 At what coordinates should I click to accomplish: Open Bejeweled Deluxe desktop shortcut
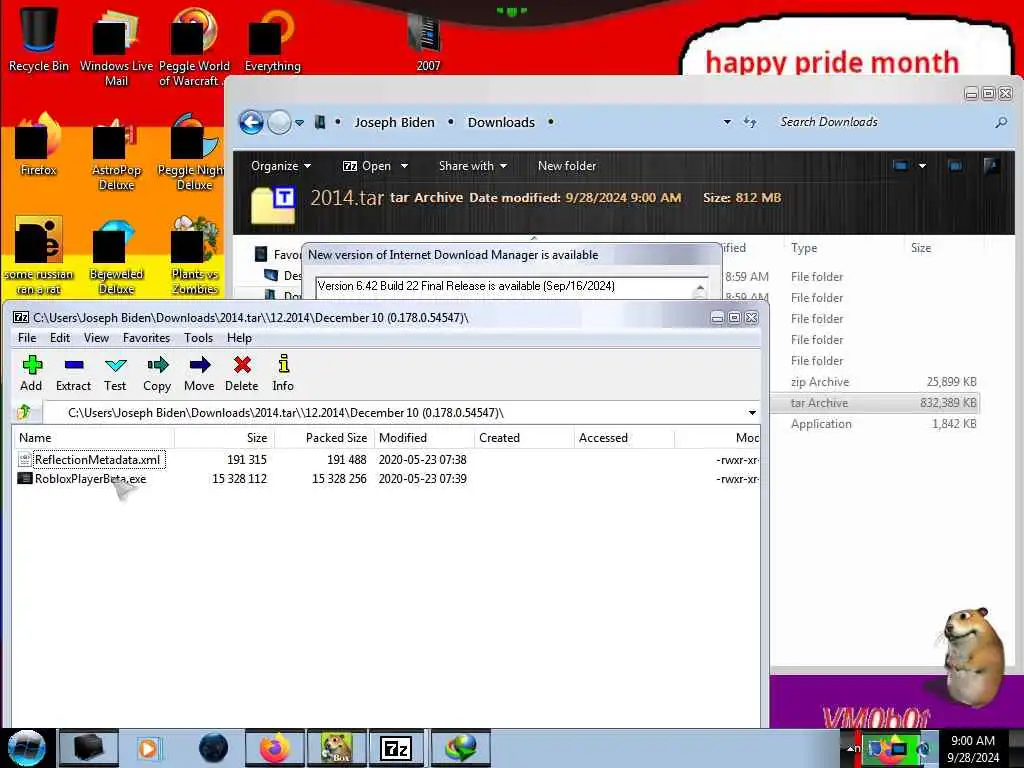point(116,256)
